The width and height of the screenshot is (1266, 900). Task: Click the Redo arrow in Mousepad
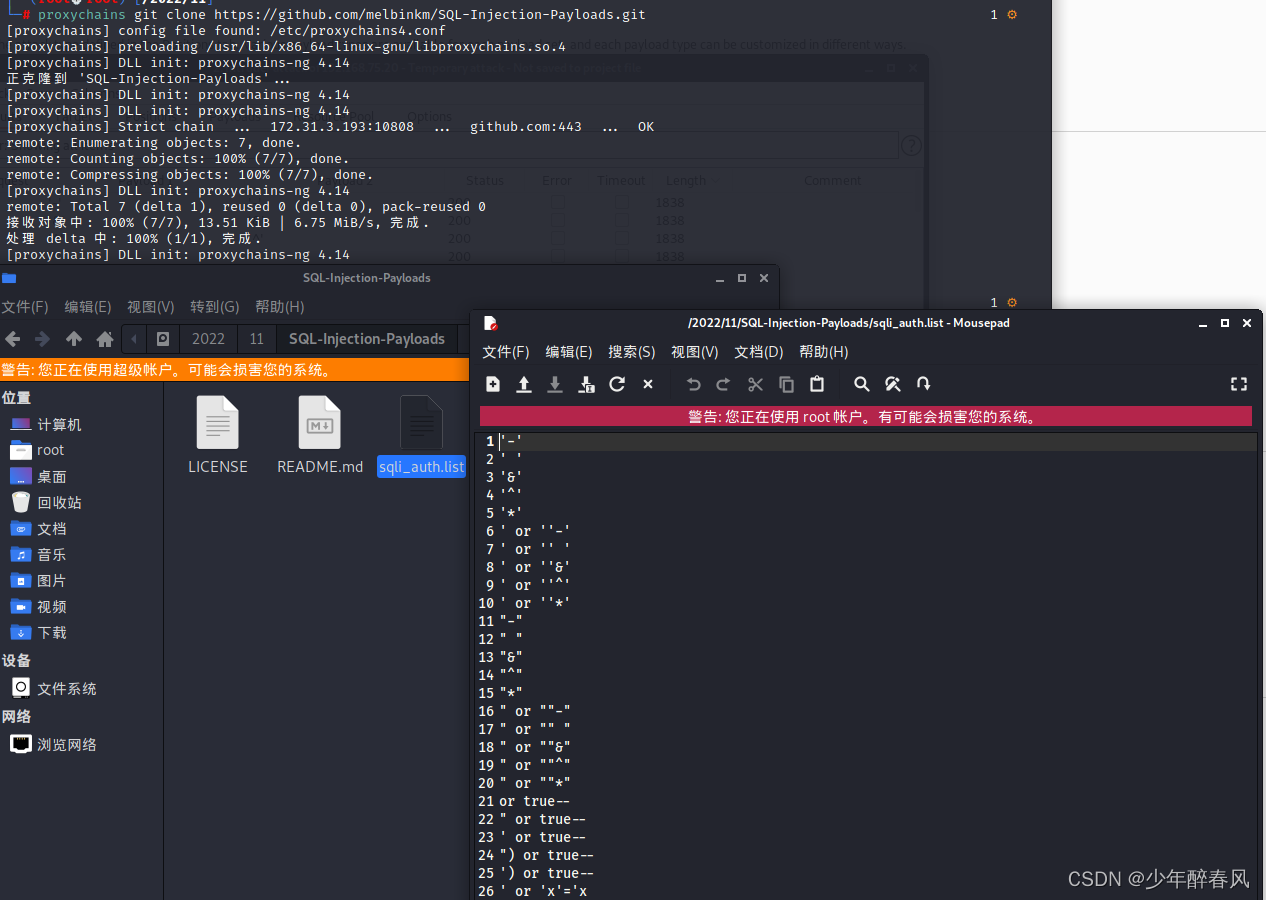click(x=724, y=384)
